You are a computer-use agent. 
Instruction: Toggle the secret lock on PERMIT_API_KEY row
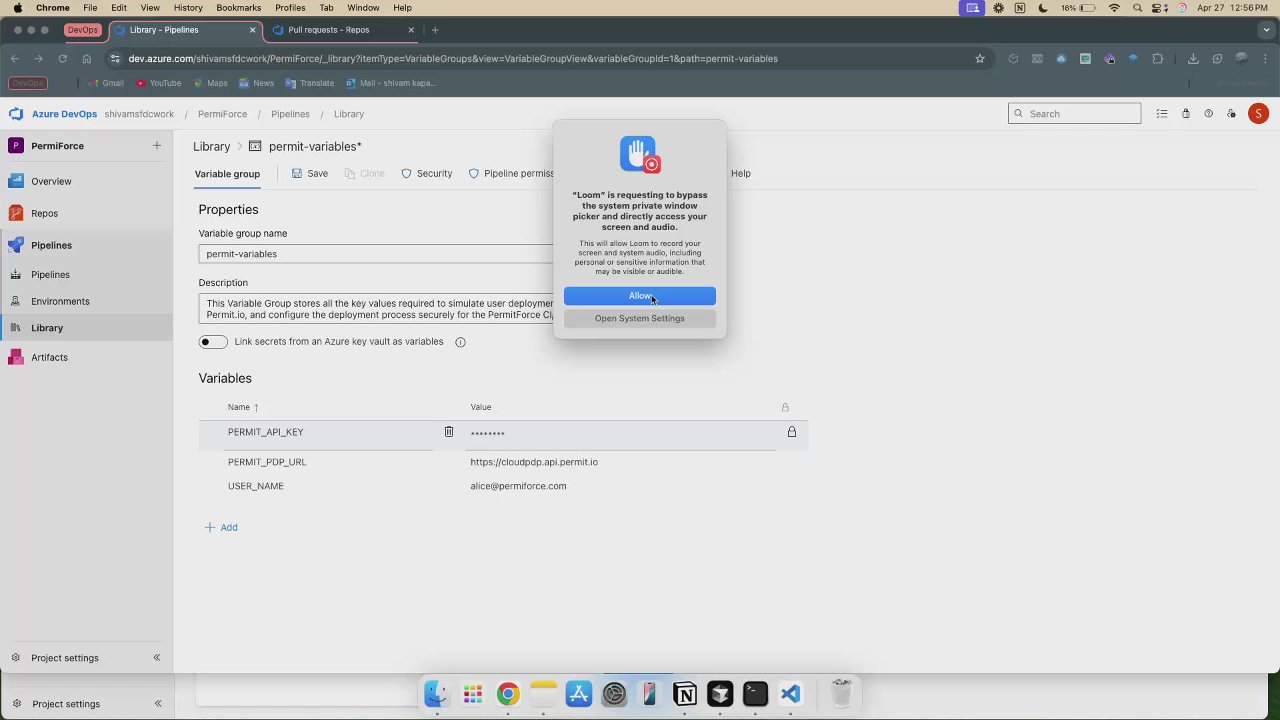tap(792, 432)
